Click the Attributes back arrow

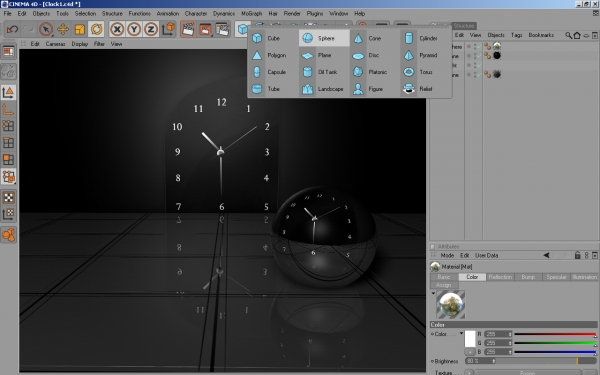(x=546, y=255)
